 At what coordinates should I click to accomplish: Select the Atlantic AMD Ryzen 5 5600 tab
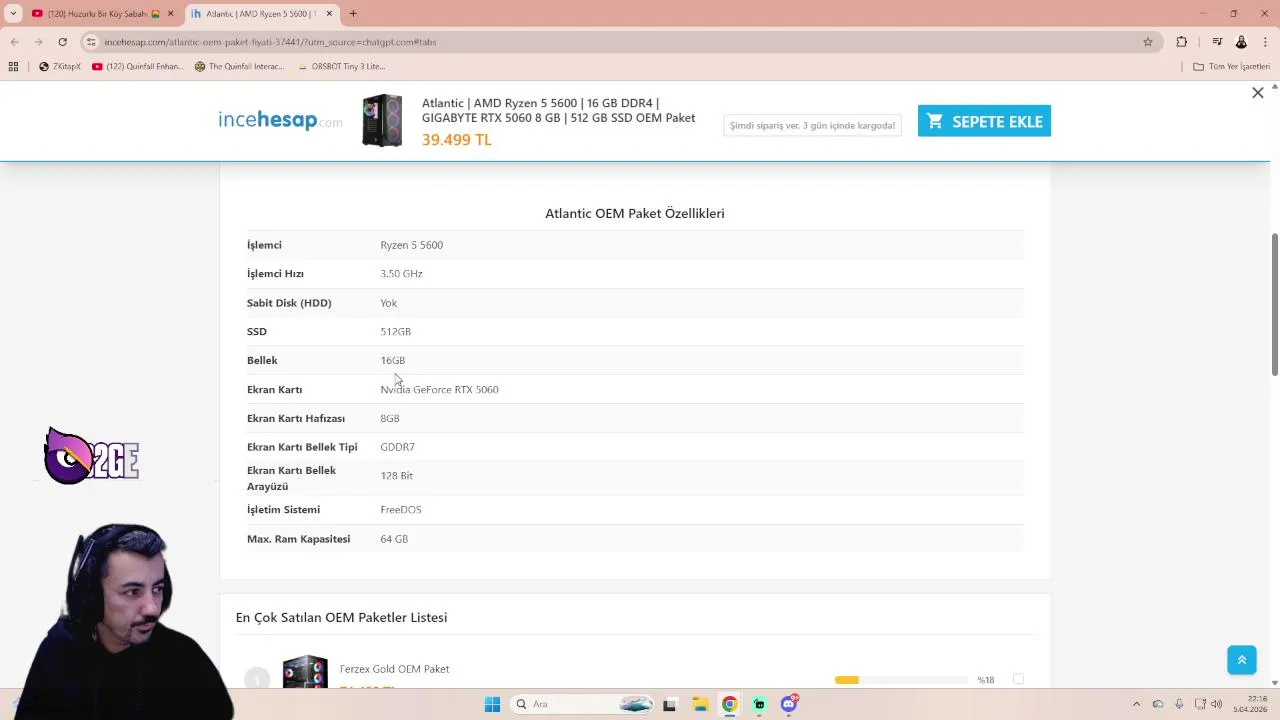(x=262, y=14)
